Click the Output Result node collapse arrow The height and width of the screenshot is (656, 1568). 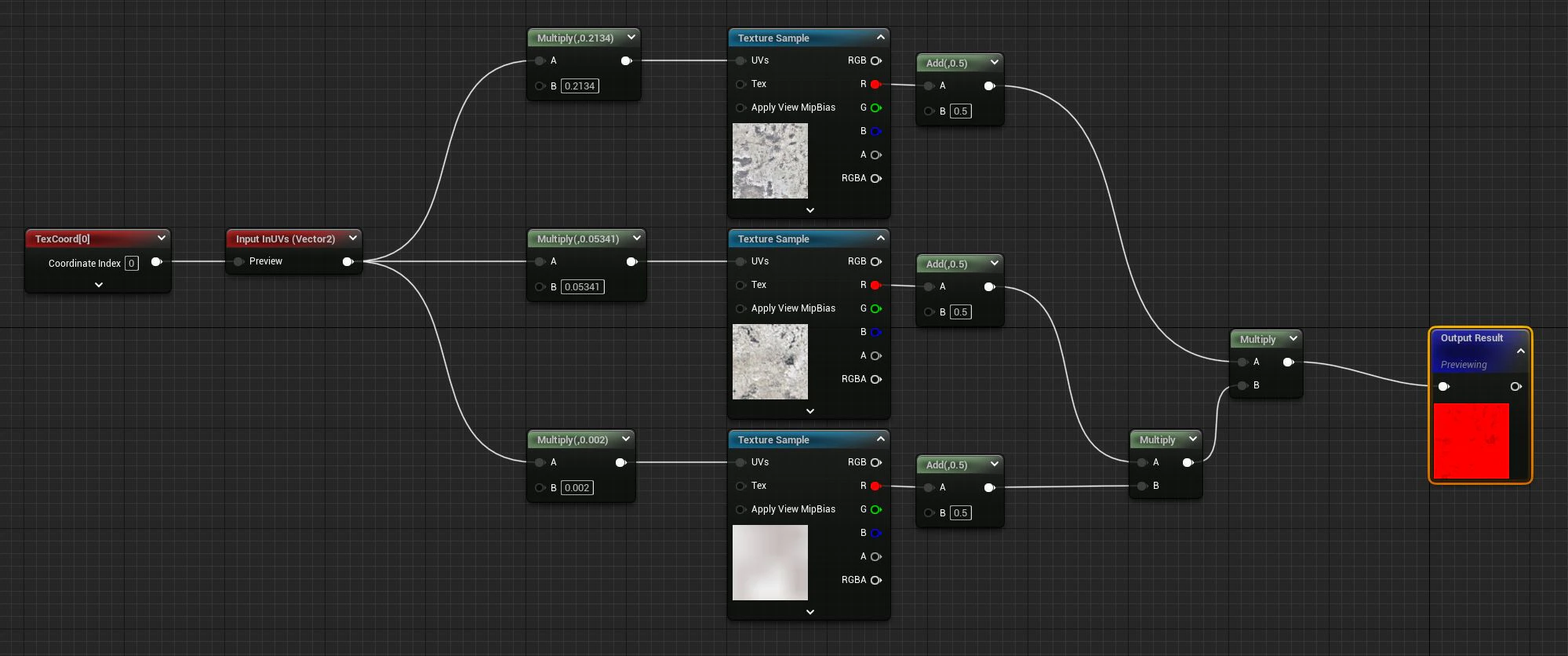(x=1521, y=351)
